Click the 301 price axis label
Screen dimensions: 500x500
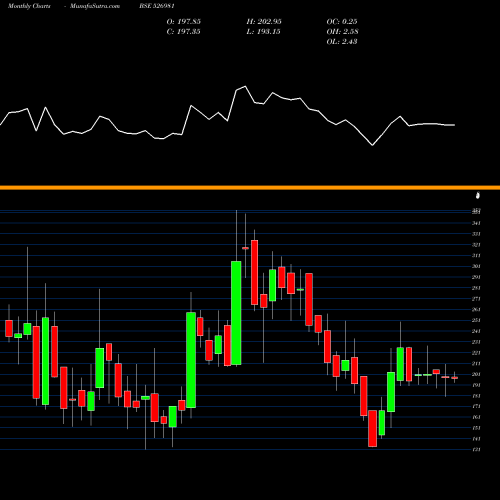click(476, 266)
